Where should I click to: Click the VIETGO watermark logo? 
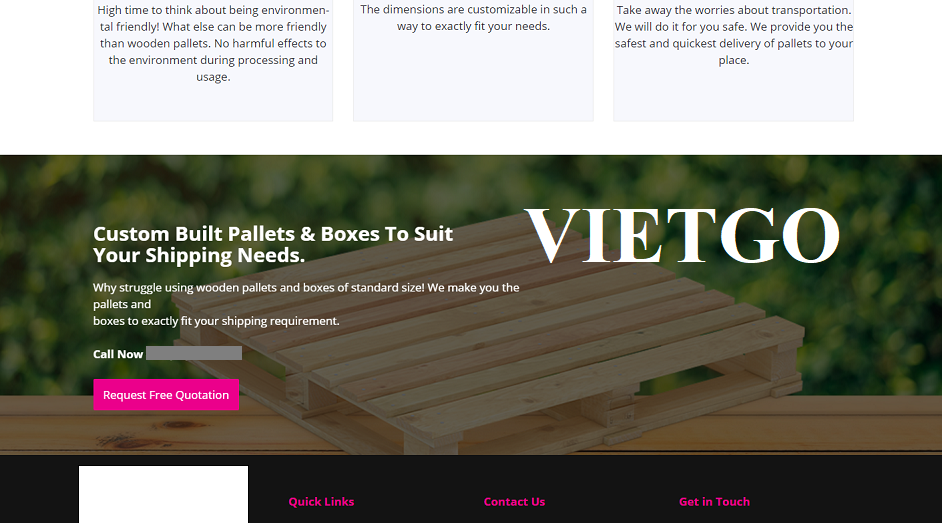pos(682,235)
